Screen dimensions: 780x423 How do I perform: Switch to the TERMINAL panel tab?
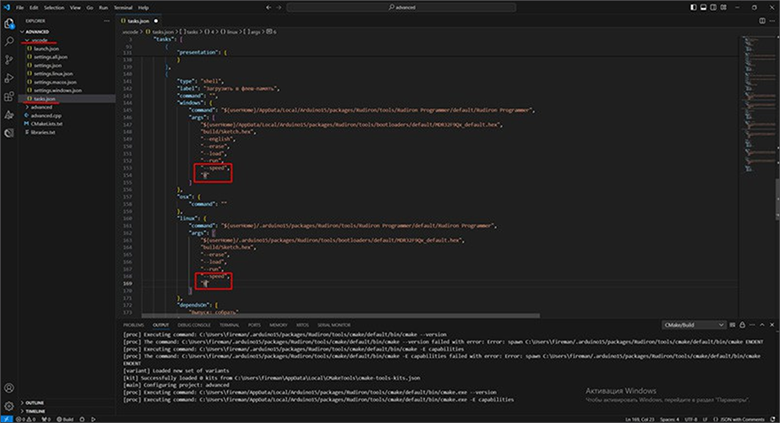[x=229, y=325]
